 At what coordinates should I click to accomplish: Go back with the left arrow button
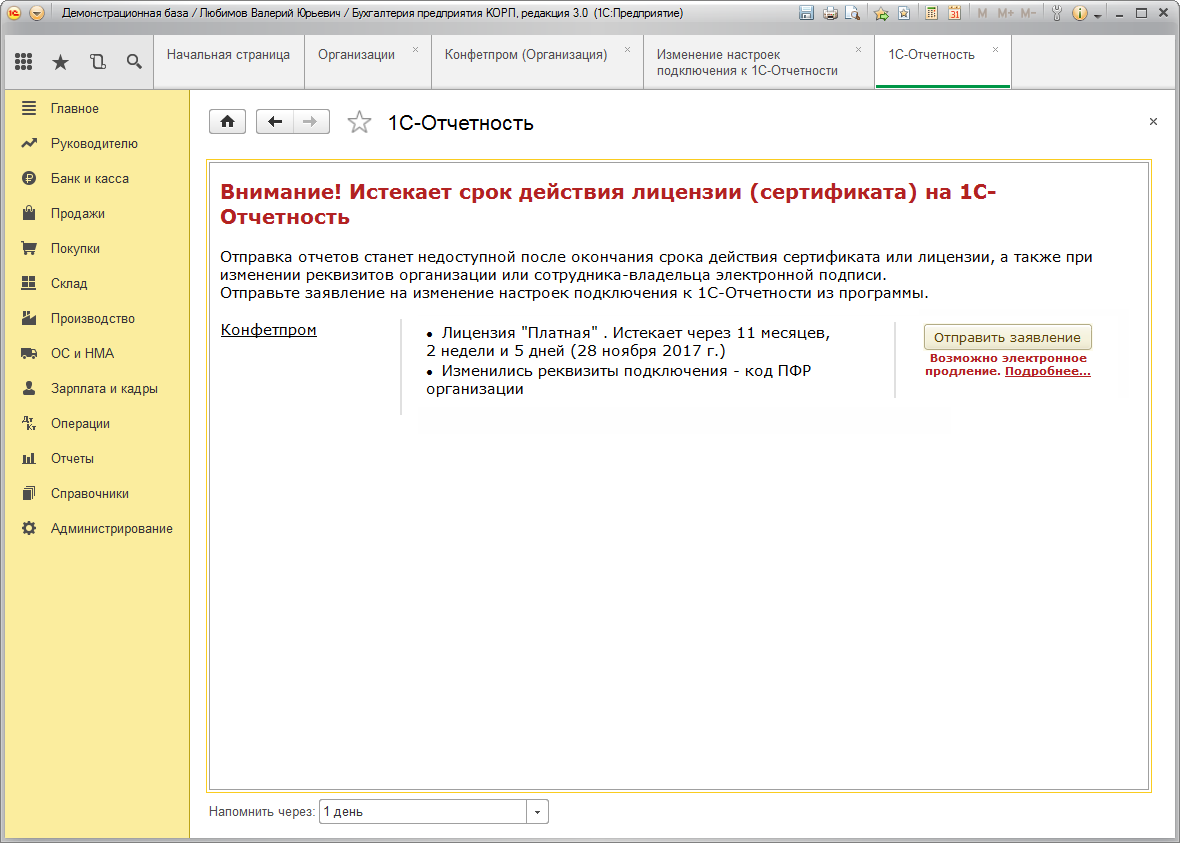(x=275, y=122)
